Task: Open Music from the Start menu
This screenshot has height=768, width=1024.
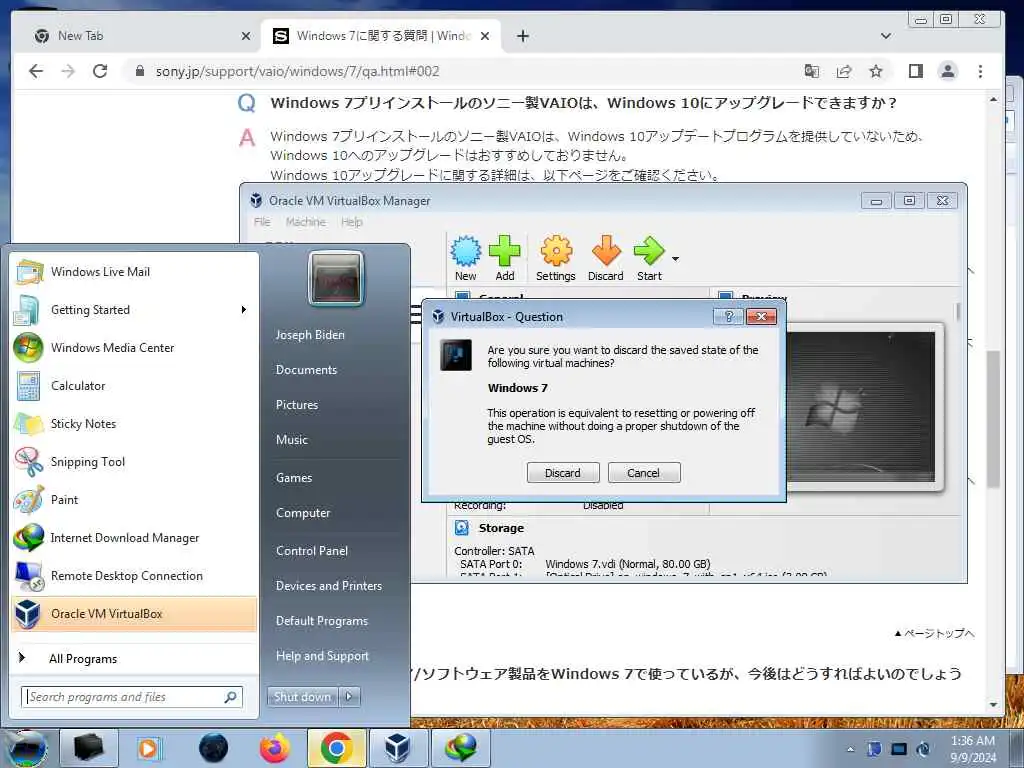Action: 291,440
